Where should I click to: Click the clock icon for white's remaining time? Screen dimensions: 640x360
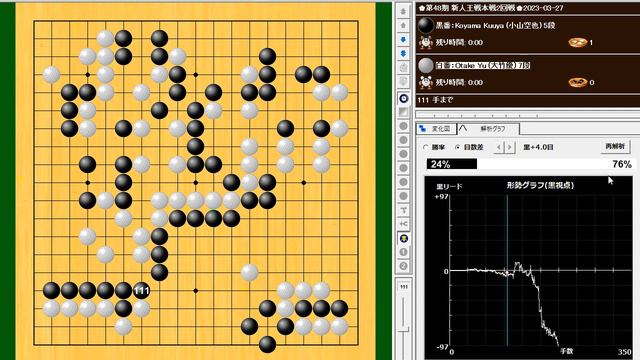click(x=426, y=82)
